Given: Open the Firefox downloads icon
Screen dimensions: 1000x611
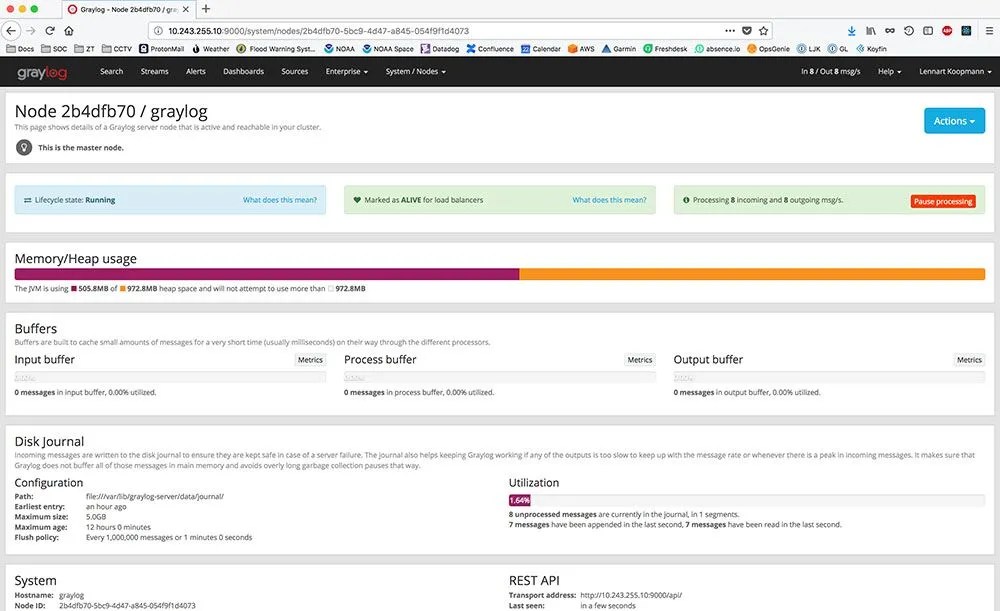Looking at the screenshot, I should (x=852, y=31).
